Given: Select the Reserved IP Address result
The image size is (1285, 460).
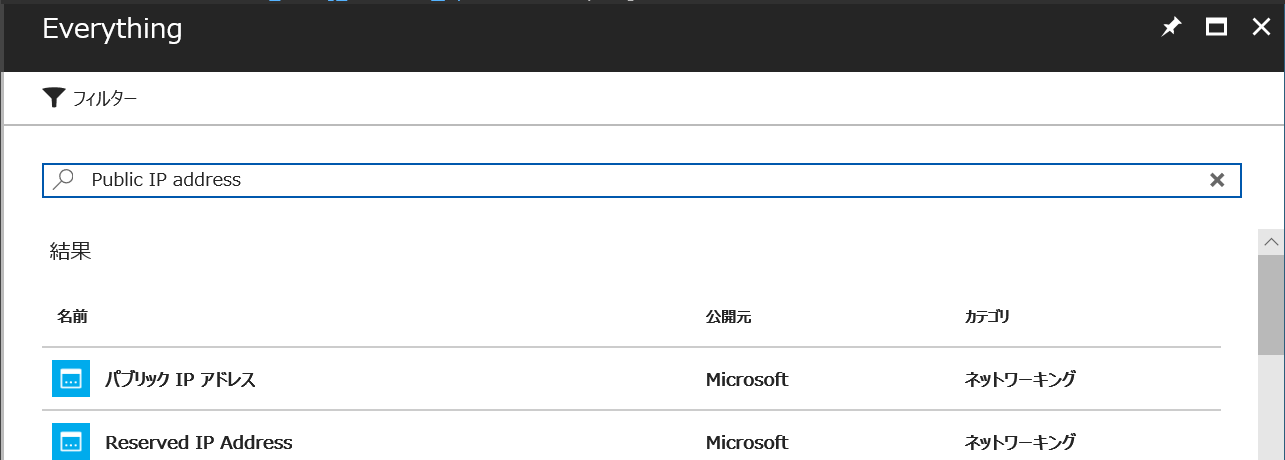Looking at the screenshot, I should point(631,441).
